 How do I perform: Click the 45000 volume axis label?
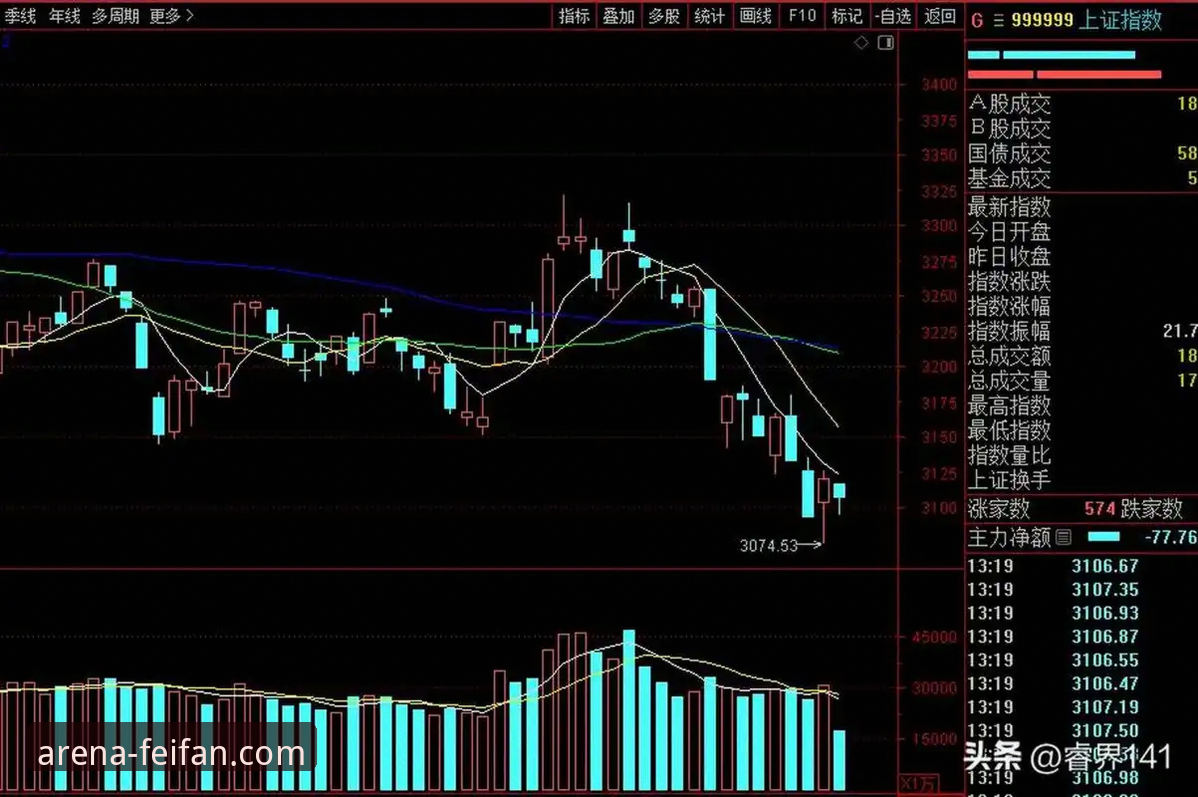pyautogui.click(x=934, y=637)
